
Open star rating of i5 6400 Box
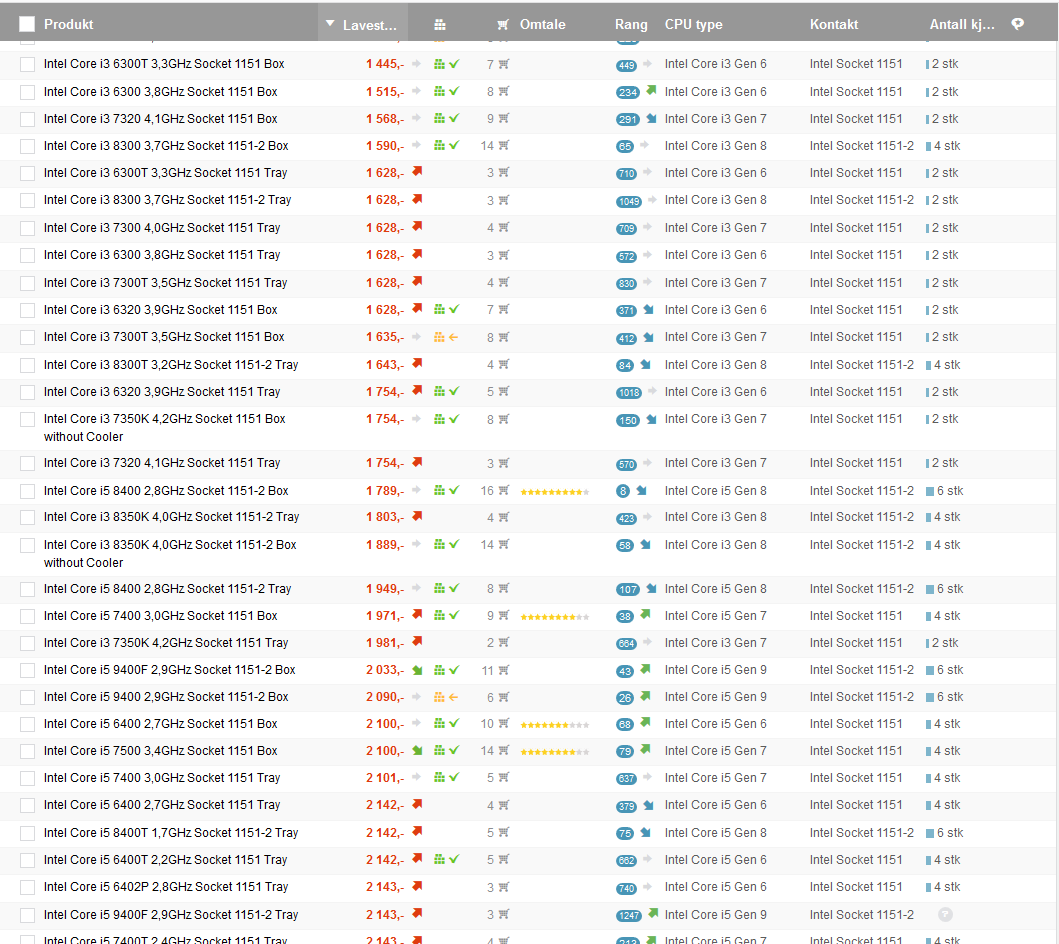point(554,725)
